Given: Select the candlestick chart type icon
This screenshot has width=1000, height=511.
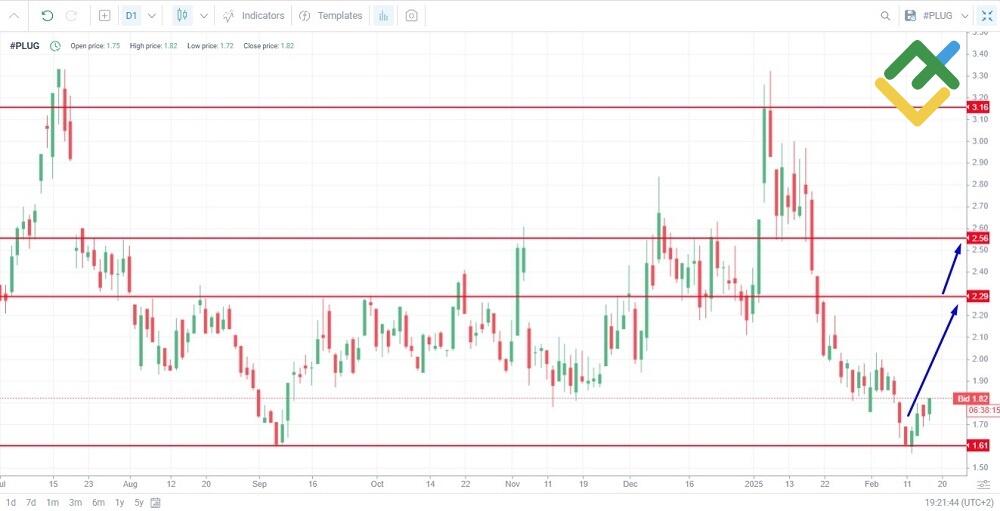Looking at the screenshot, I should [182, 15].
